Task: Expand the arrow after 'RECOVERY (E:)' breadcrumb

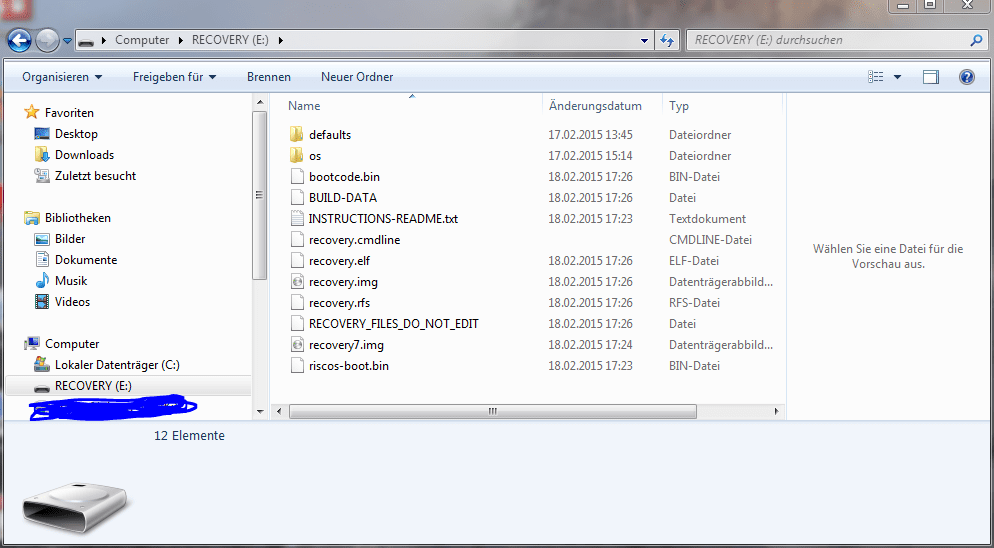Action: click(280, 40)
